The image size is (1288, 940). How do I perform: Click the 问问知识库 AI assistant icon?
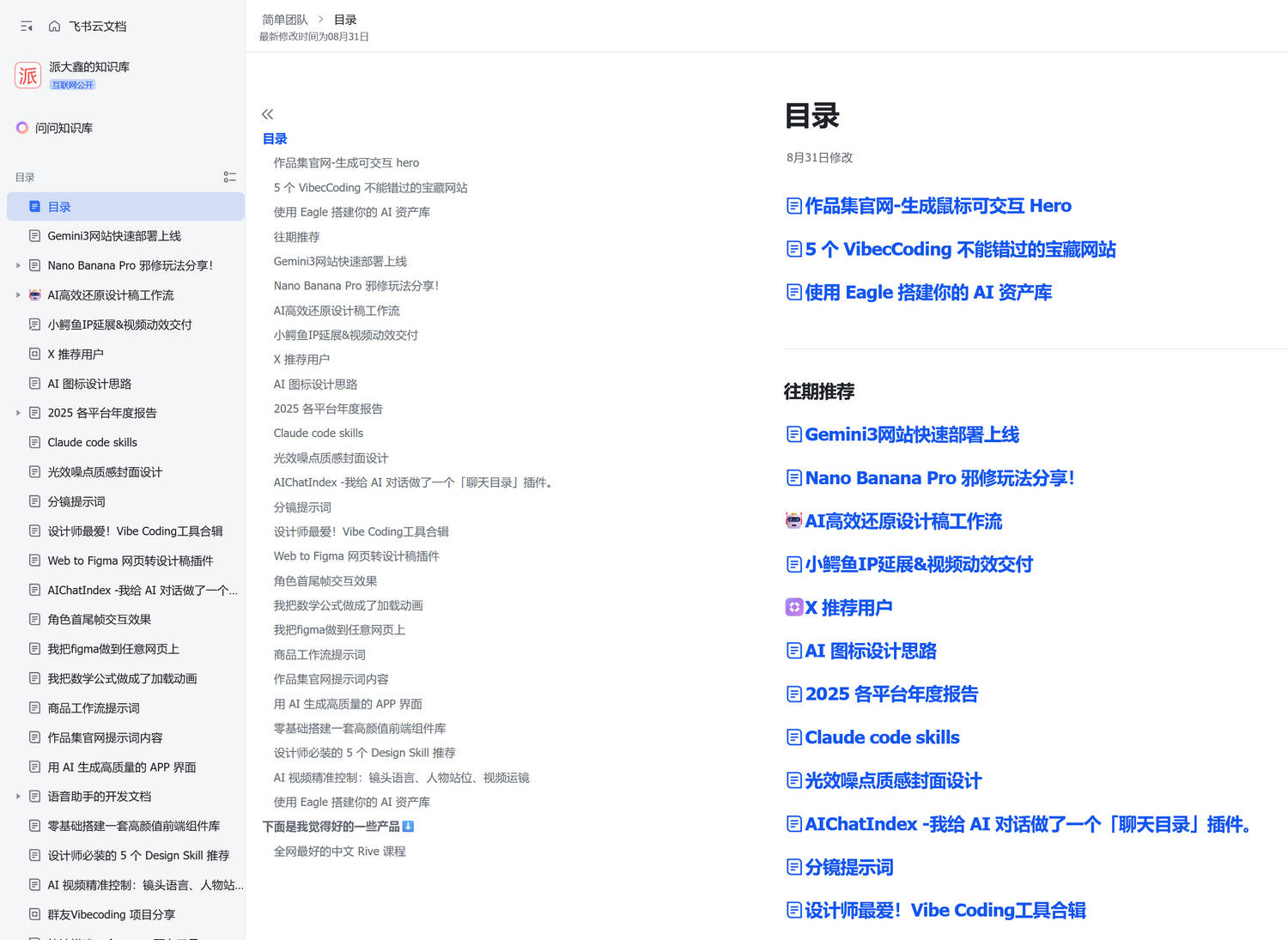(22, 128)
